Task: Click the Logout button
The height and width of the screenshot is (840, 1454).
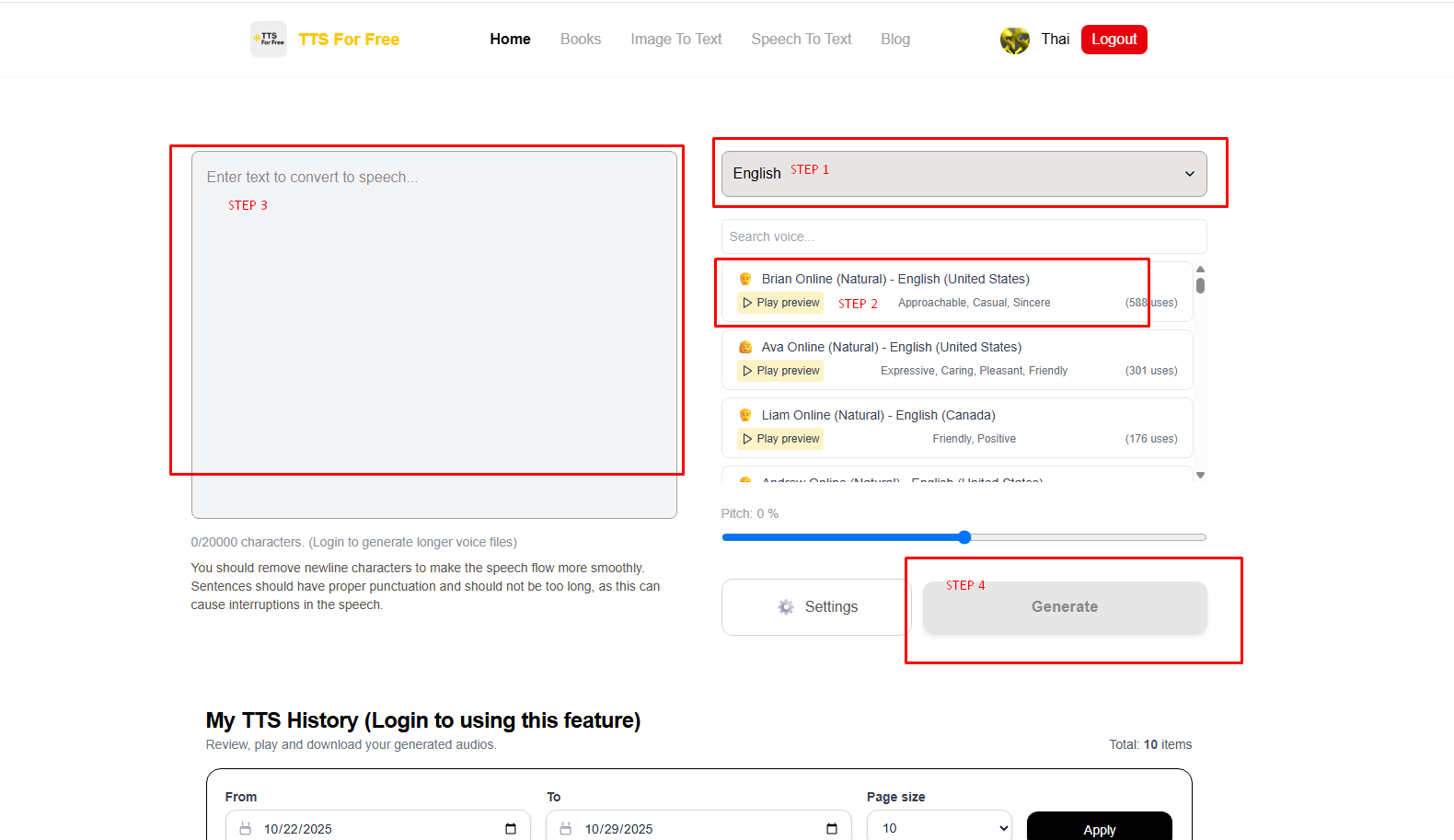Action: [1114, 40]
